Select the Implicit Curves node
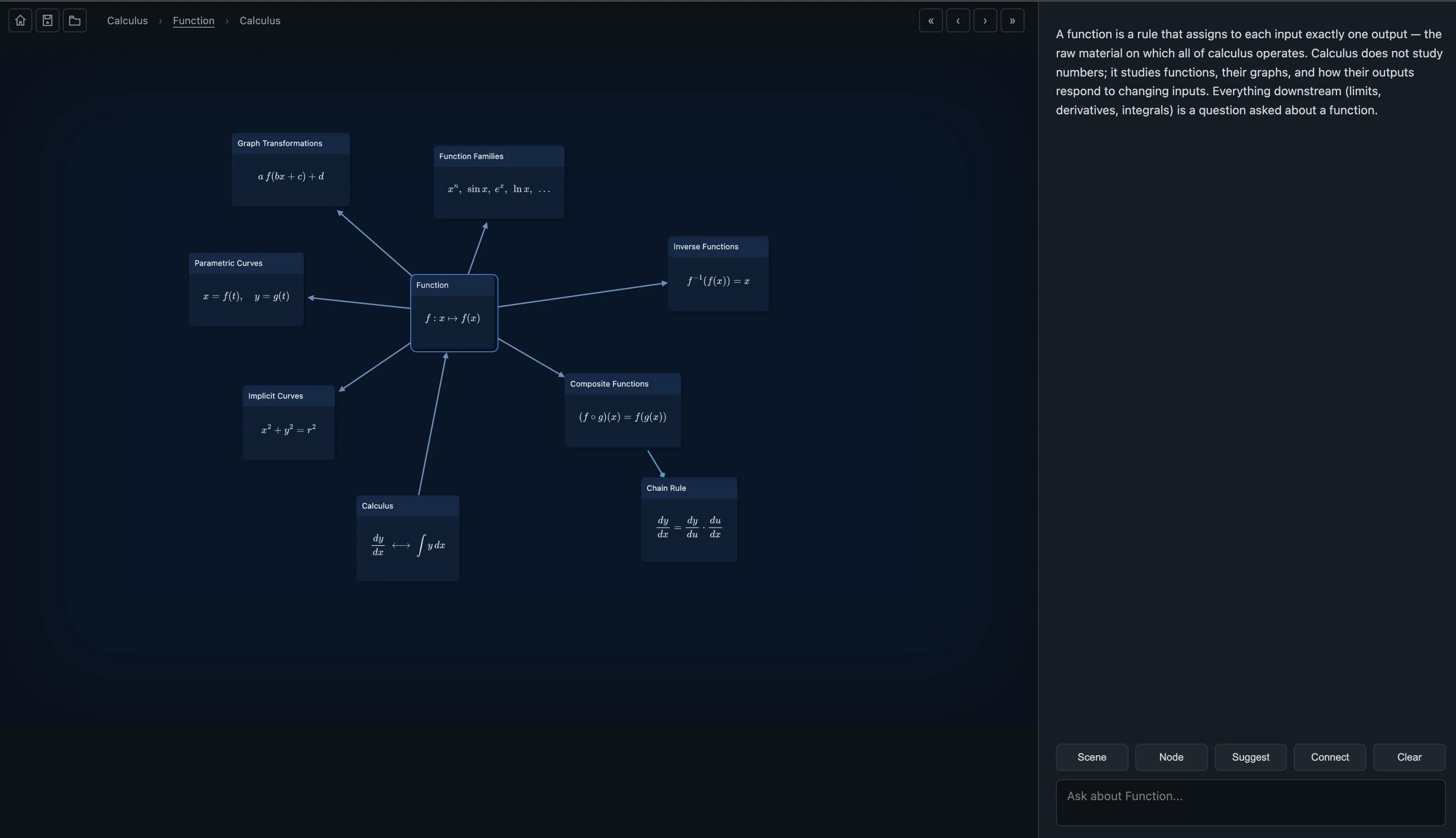This screenshot has height=838, width=1456. pos(289,422)
